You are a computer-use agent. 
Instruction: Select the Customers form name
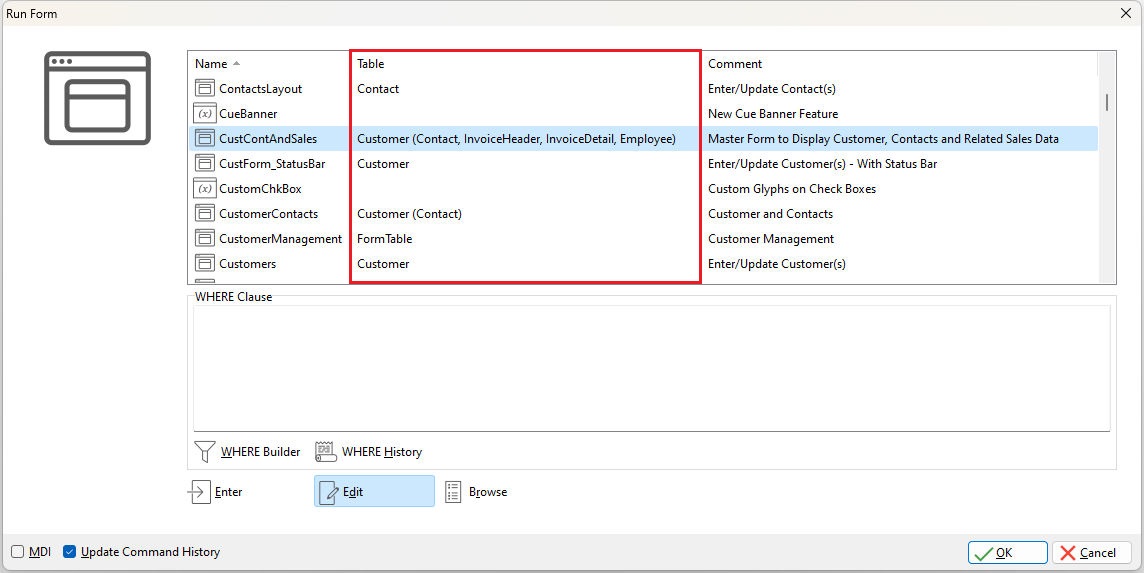coord(247,264)
